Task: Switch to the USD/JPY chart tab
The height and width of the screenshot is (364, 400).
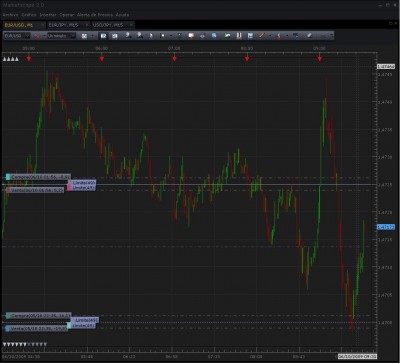Action: click(x=108, y=25)
